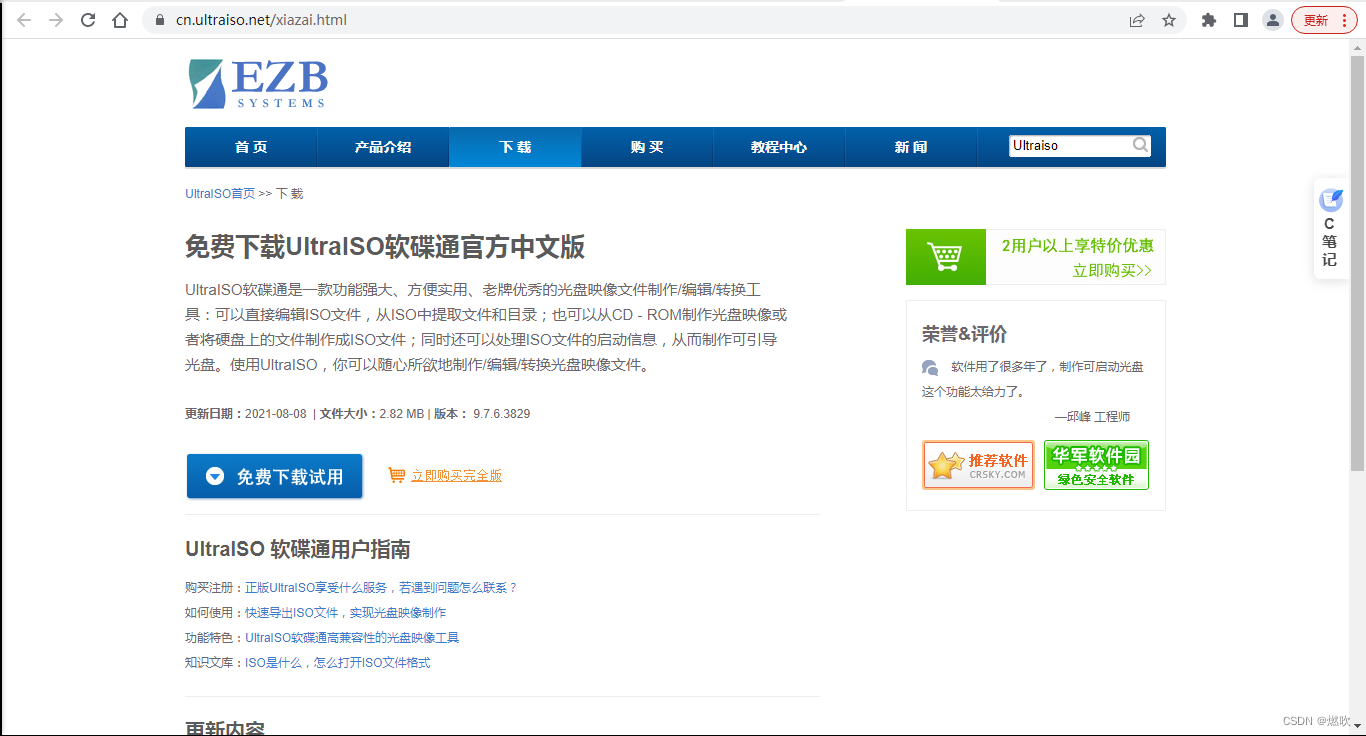The height and width of the screenshot is (736, 1366).
Task: Bookmark the page with the star icon
Action: point(1169,19)
